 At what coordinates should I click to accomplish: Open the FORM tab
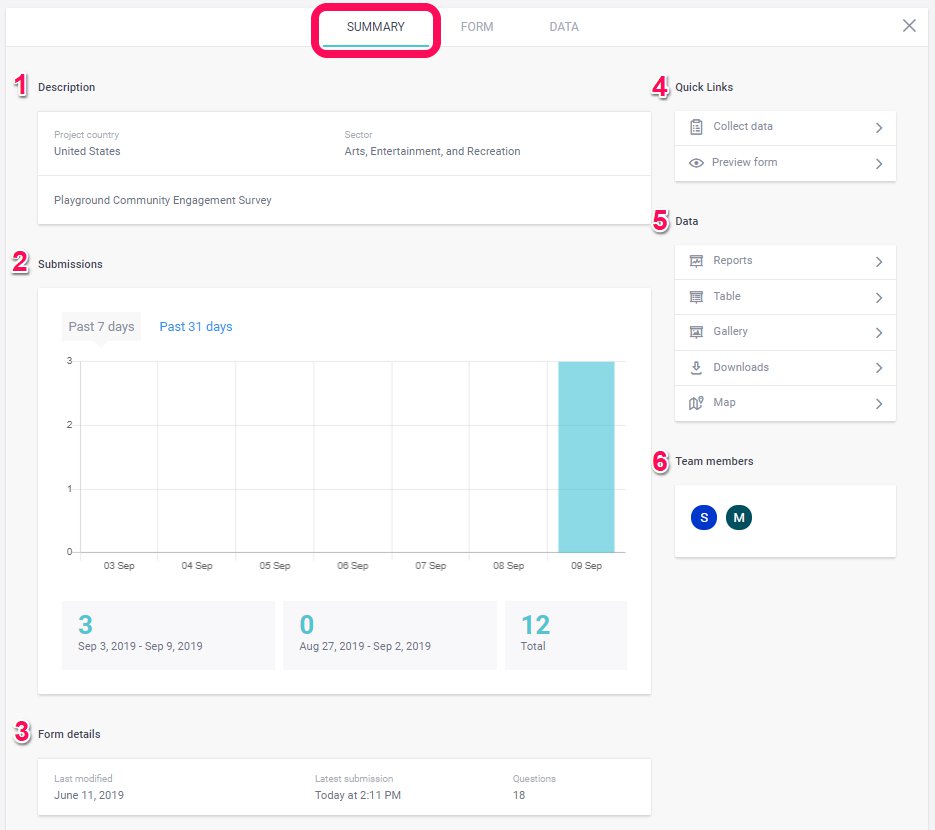pyautogui.click(x=477, y=27)
